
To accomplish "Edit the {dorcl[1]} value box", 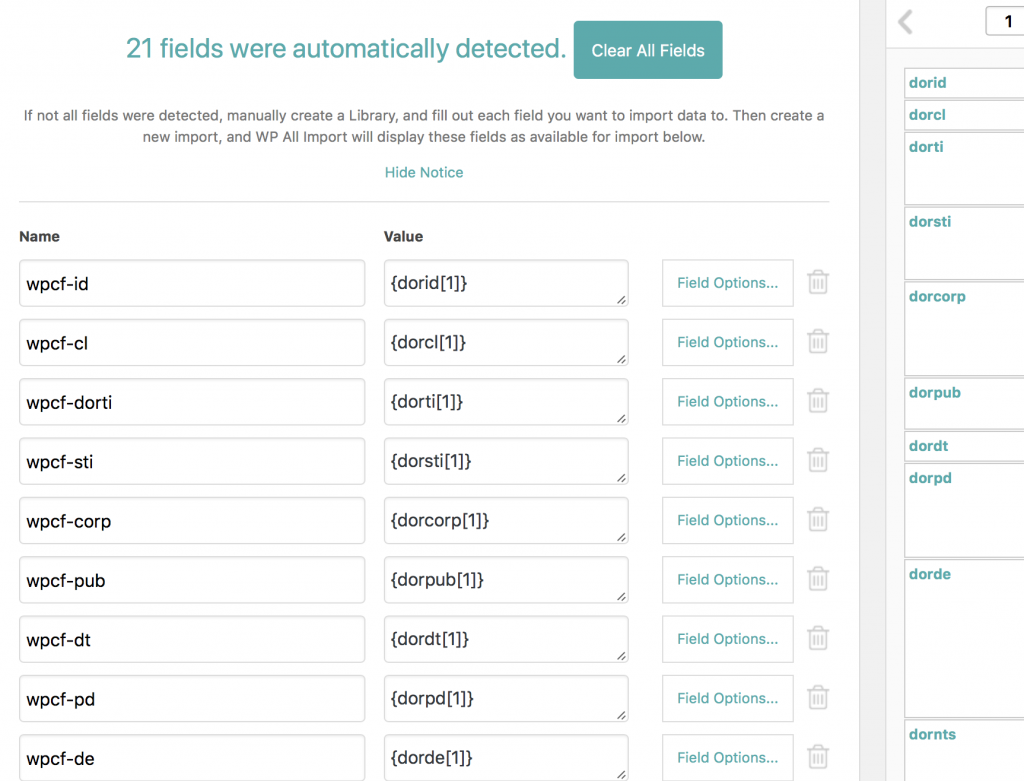I will click(x=506, y=343).
